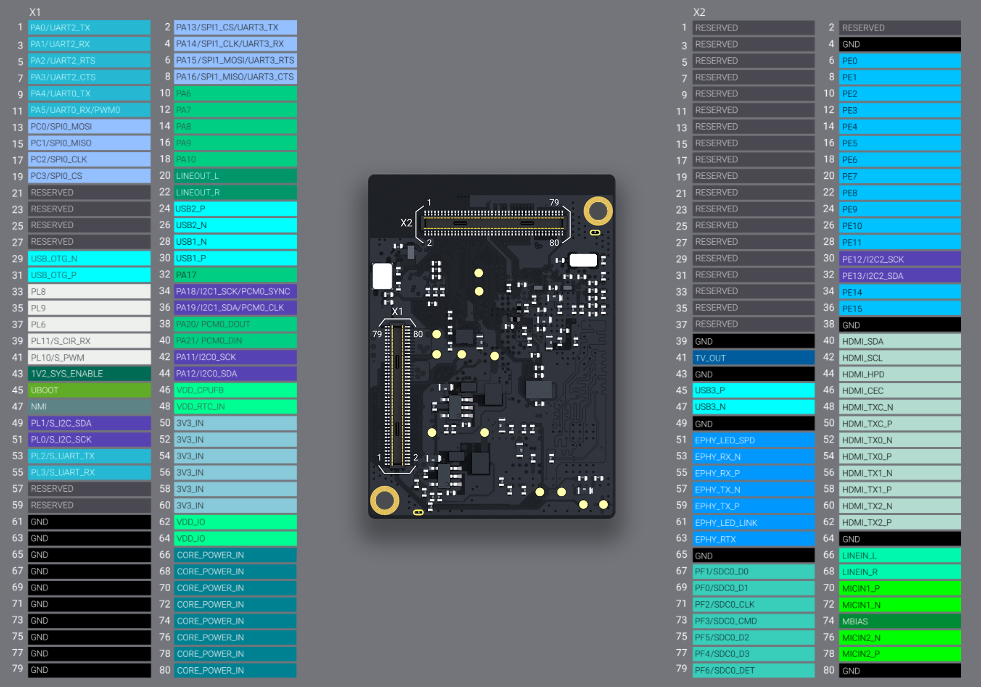This screenshot has width=981, height=687.
Task: Click the HDMI_TXC_N pin label
Action: click(x=900, y=407)
